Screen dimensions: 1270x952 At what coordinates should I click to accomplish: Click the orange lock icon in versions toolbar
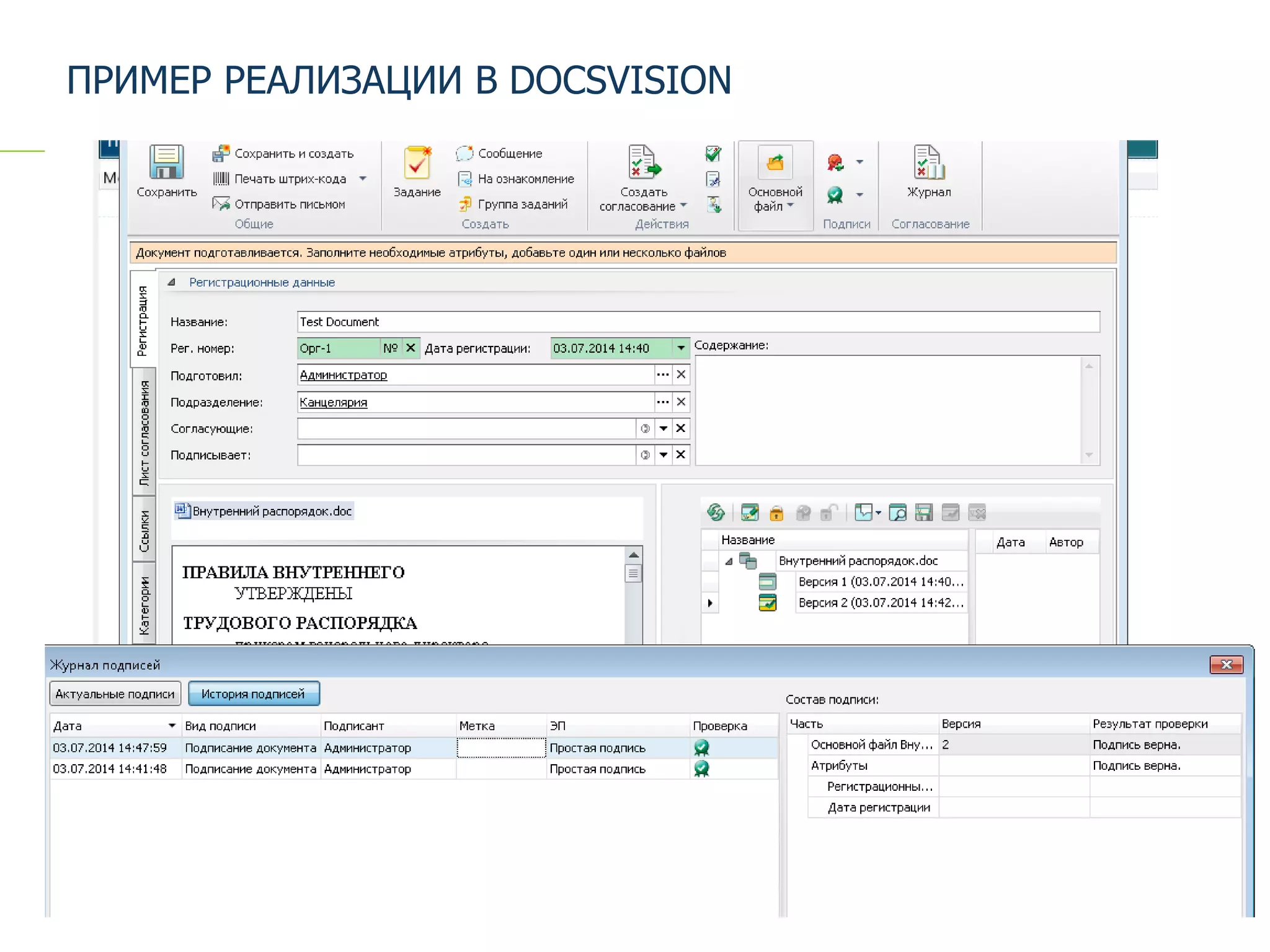(x=776, y=513)
